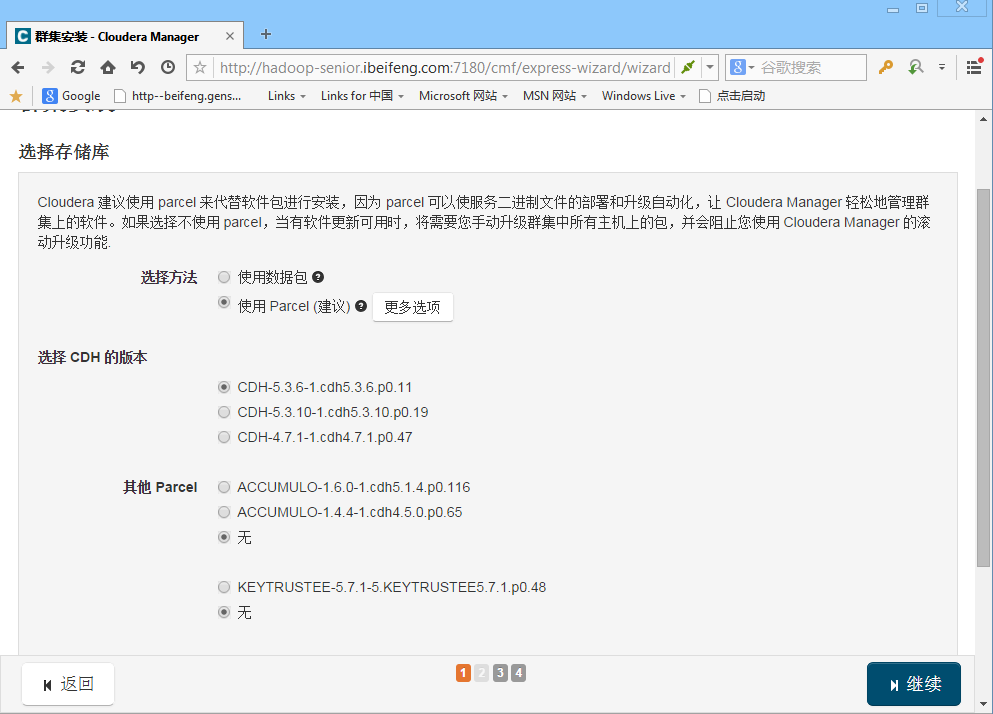Open the search engine selector dropdown
The image size is (993, 714).
point(742,67)
